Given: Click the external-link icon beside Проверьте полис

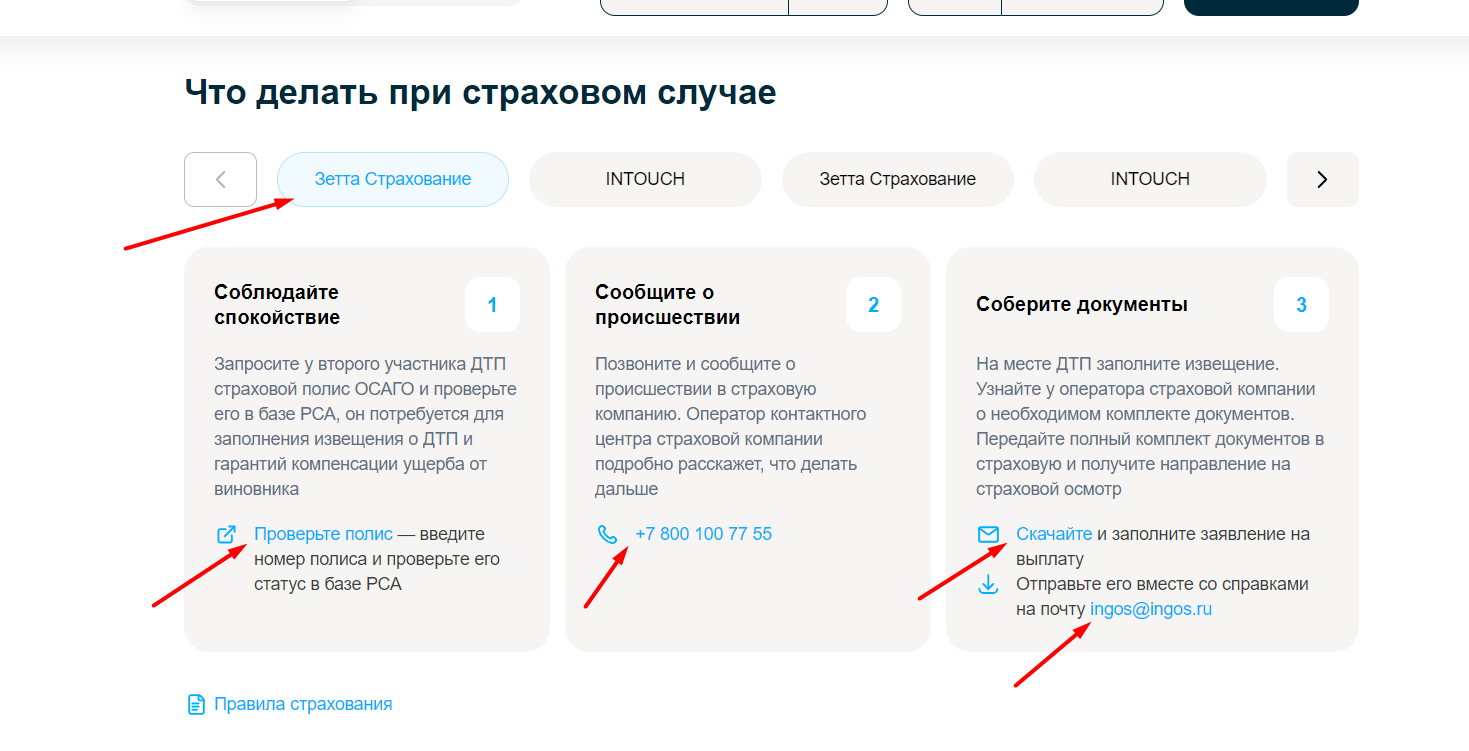Looking at the screenshot, I should [227, 534].
